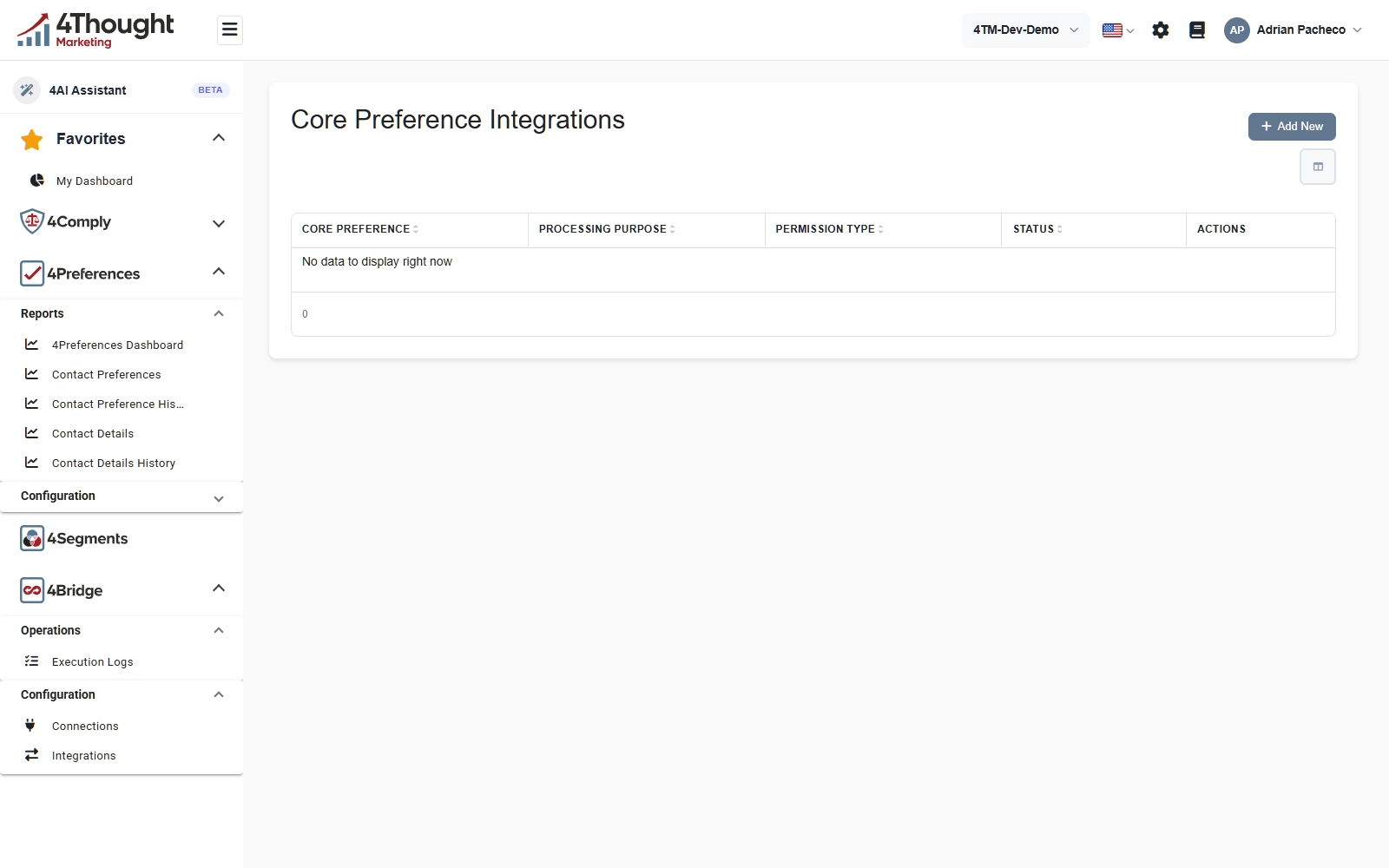The height and width of the screenshot is (868, 1389).
Task: Open Contact Details report
Action: click(93, 433)
